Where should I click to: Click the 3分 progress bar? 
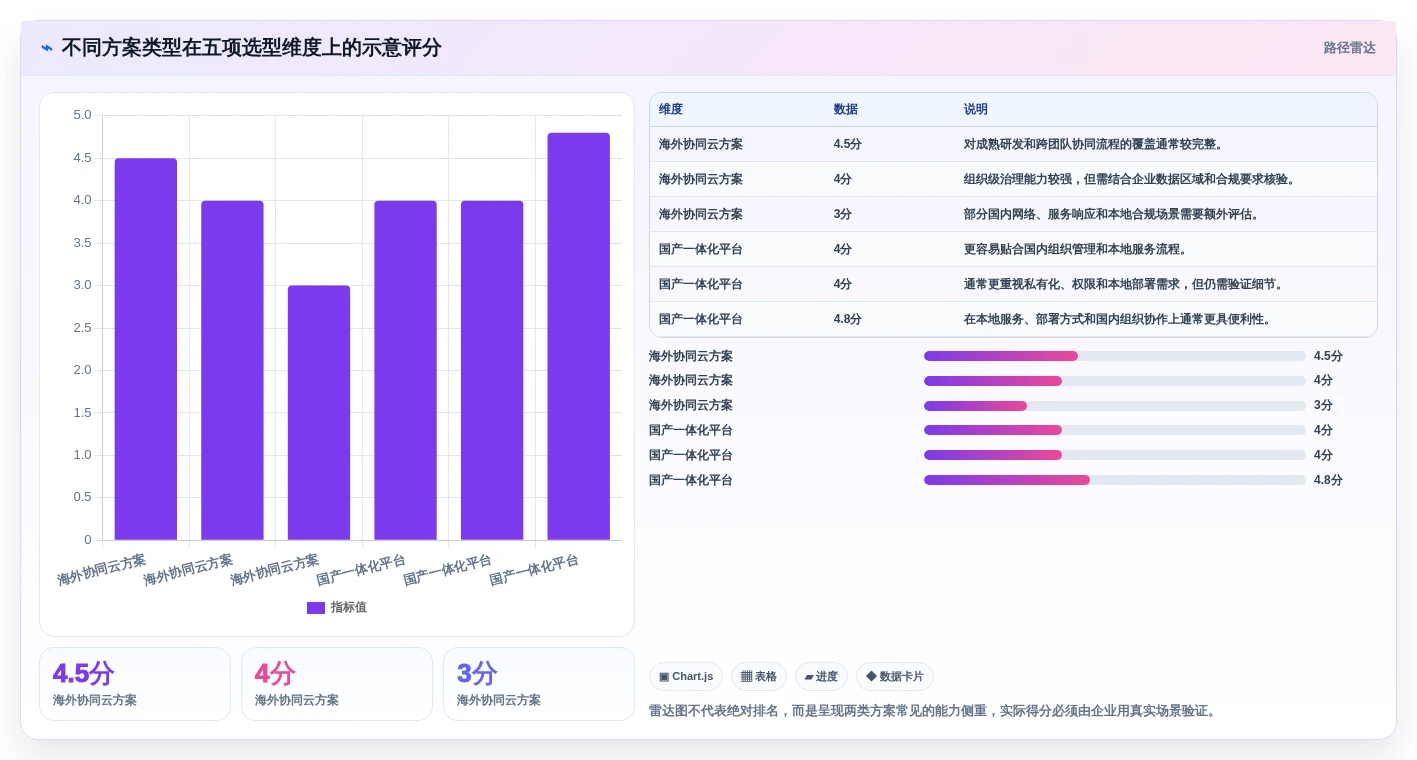coord(1115,406)
